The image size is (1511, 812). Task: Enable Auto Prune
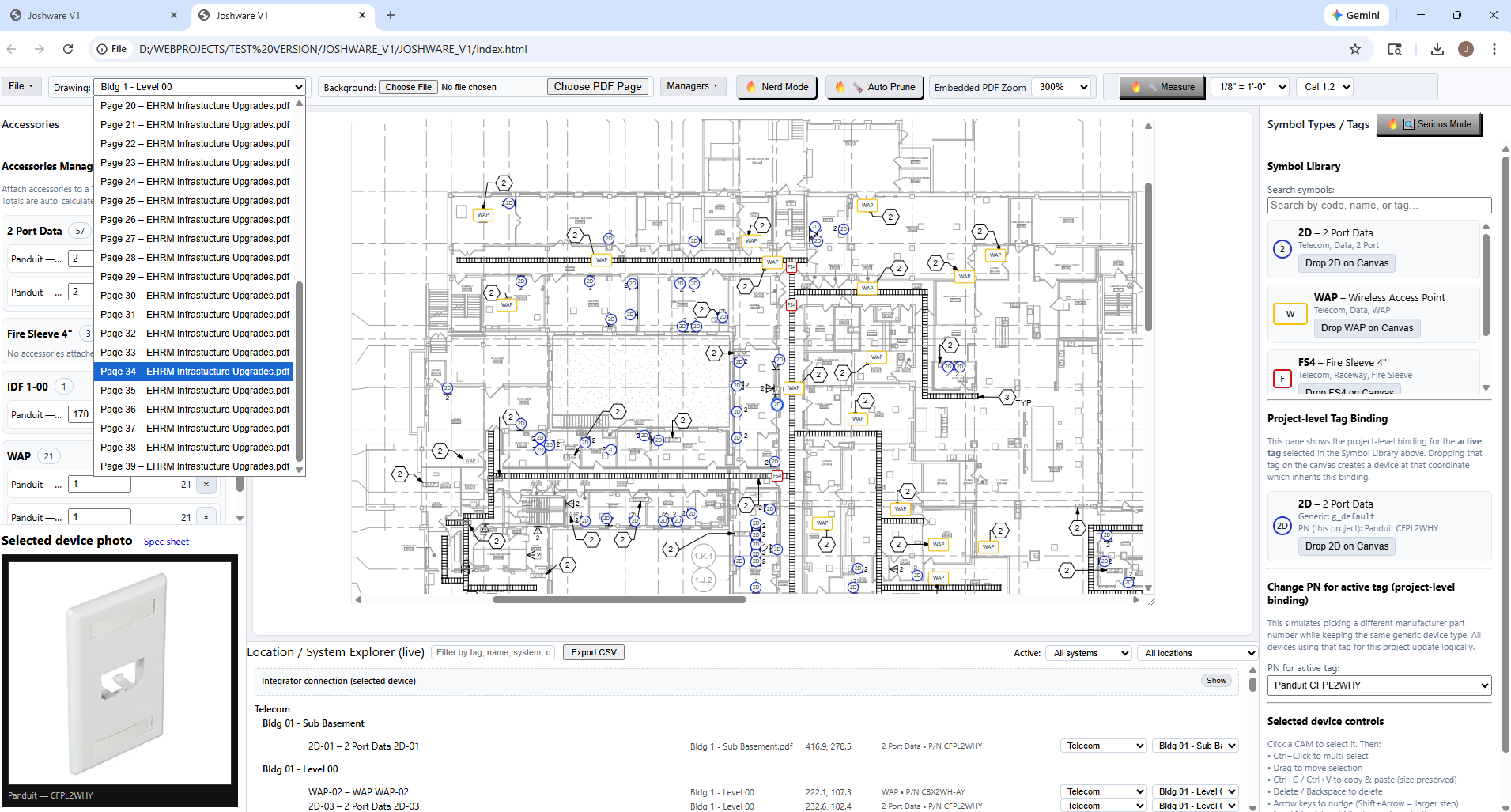click(x=874, y=87)
